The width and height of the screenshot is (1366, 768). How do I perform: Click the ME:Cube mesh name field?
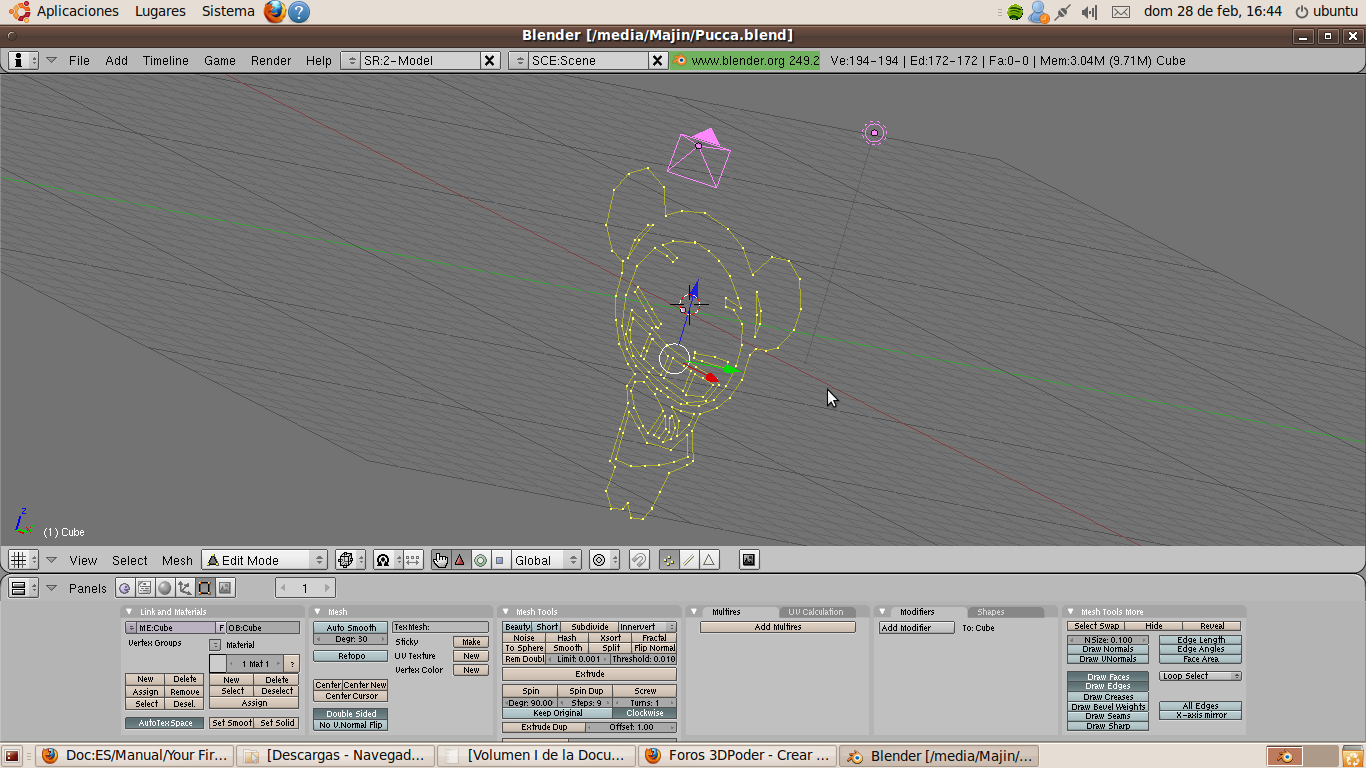click(175, 628)
